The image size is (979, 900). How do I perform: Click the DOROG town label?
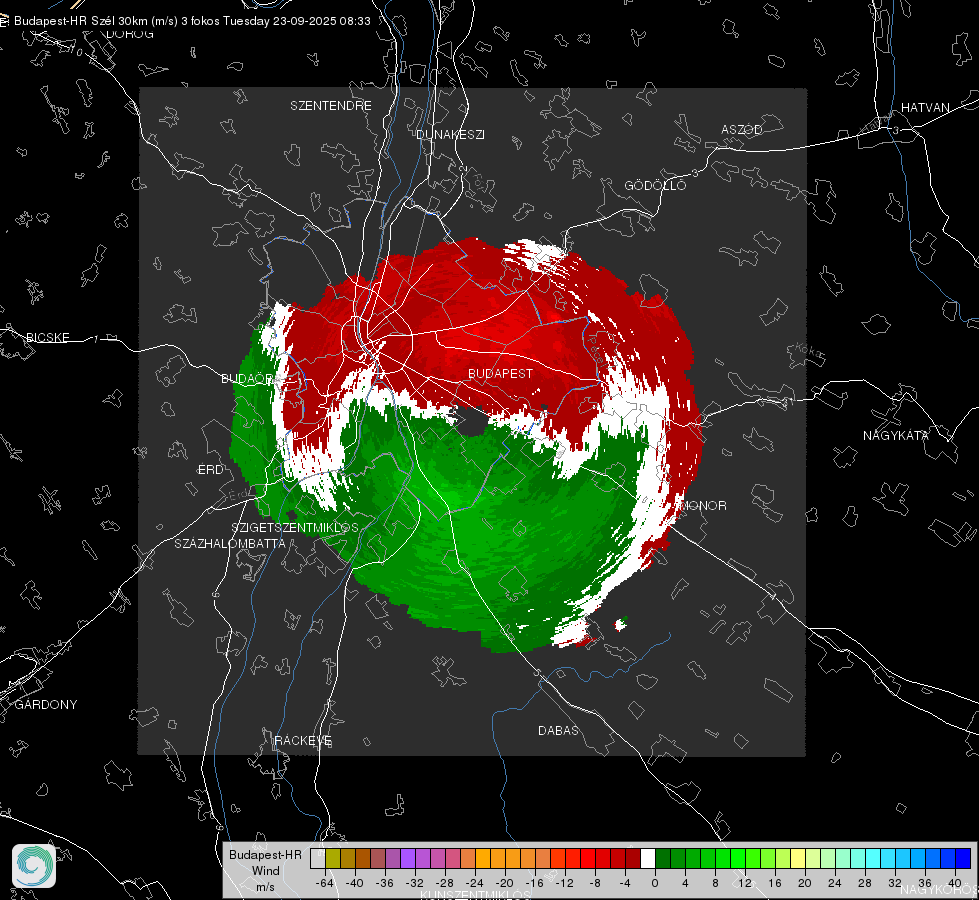pyautogui.click(x=130, y=34)
